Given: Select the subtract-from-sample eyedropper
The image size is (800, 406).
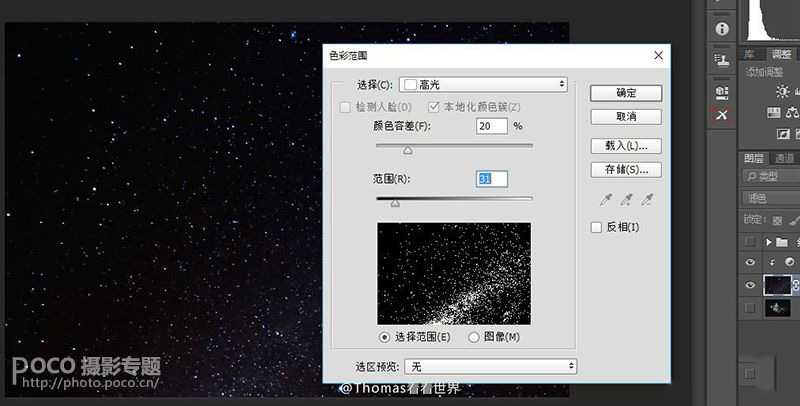Looking at the screenshot, I should click(x=648, y=200).
